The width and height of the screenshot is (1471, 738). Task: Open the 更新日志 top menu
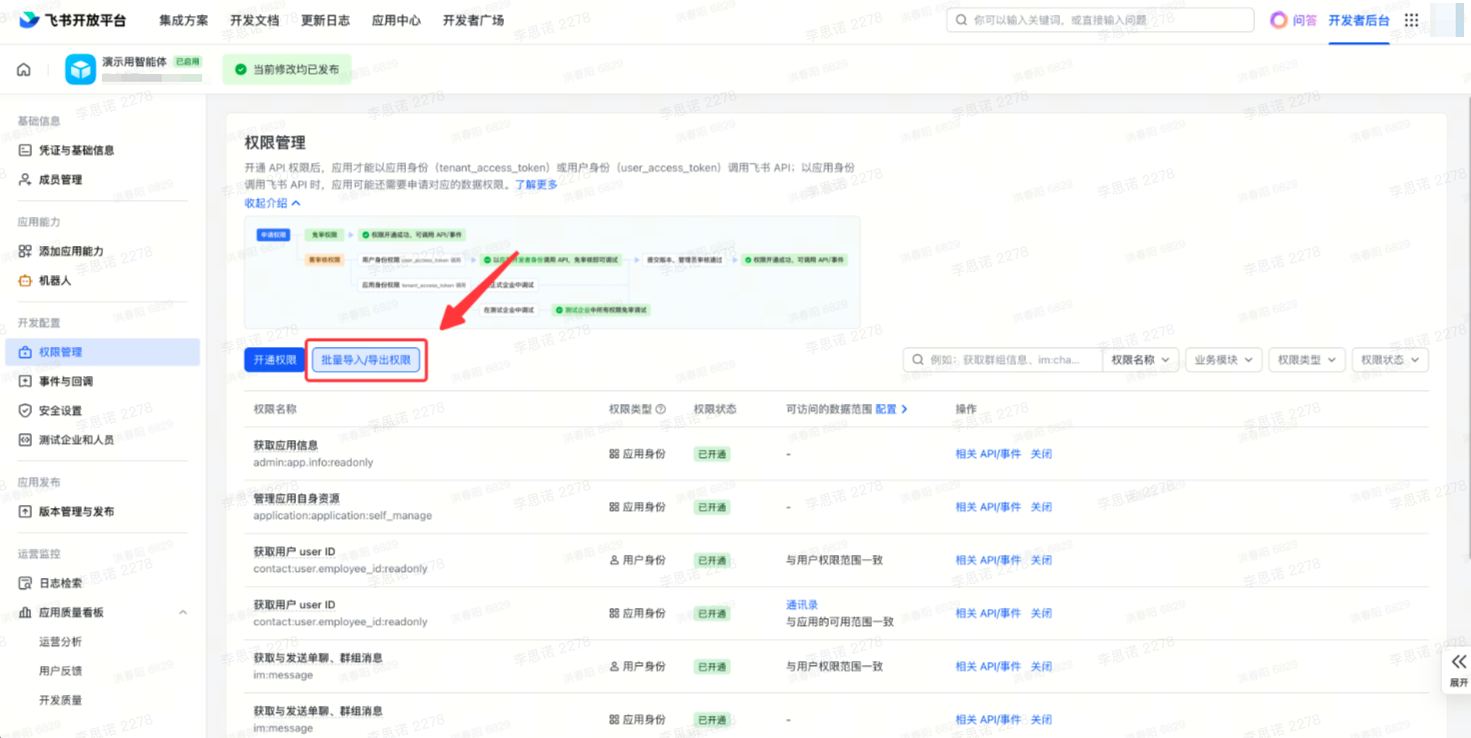[326, 20]
